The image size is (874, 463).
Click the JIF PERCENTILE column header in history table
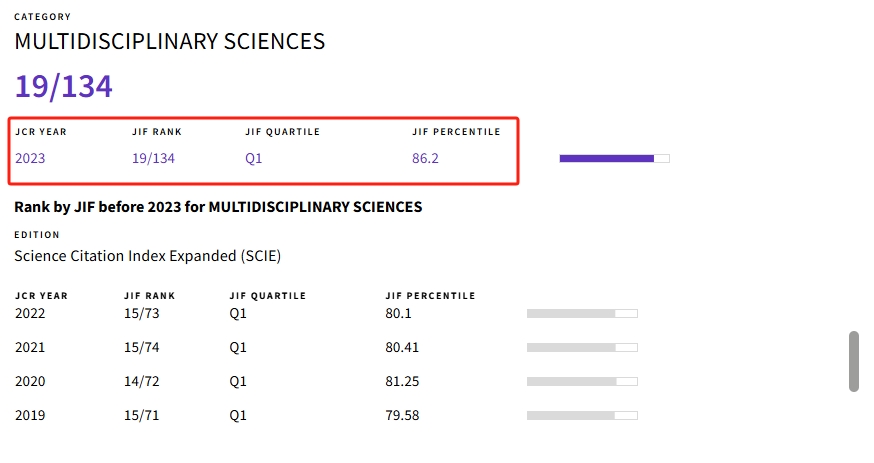(x=430, y=296)
